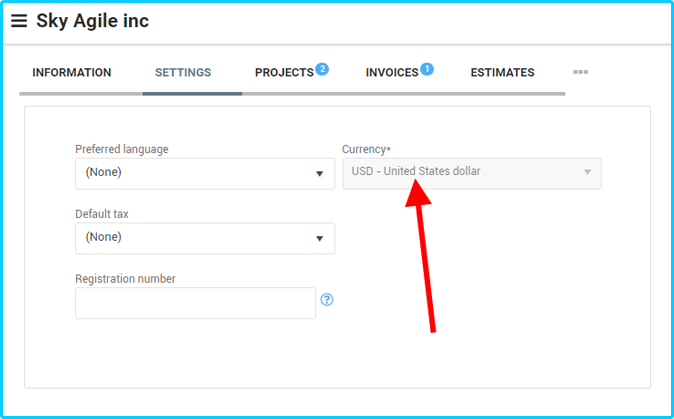This screenshot has width=674, height=419.
Task: Click the Preferred language dropdown arrow
Action: [319, 174]
